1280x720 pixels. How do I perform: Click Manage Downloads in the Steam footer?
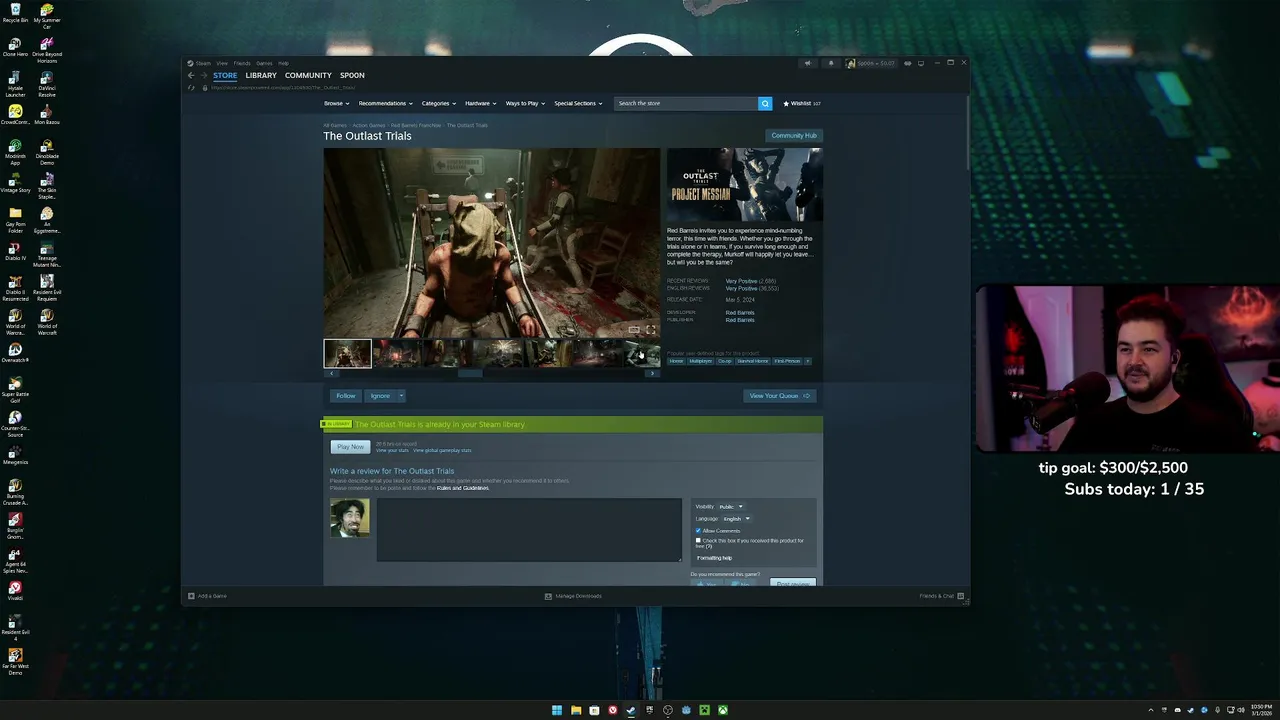click(x=573, y=596)
